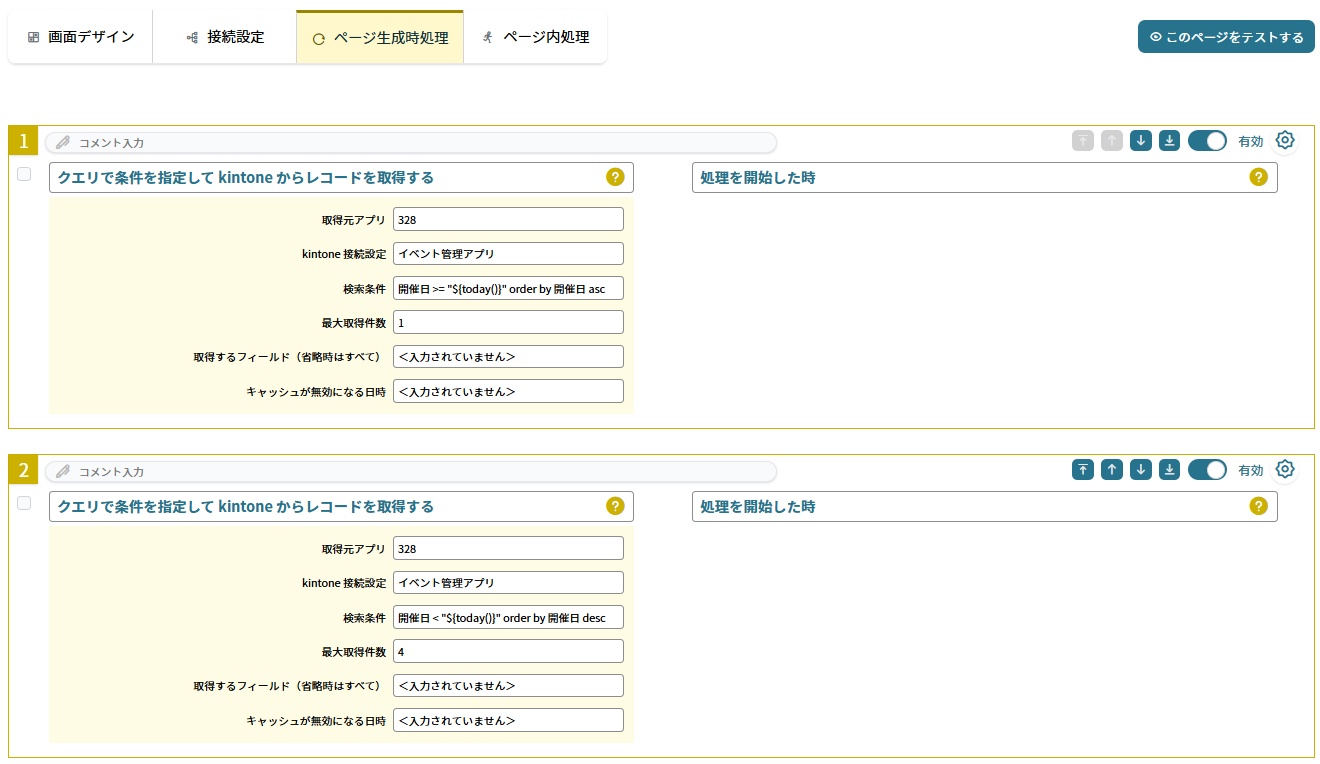The image size is (1320, 764).
Task: Click 取得するフィールド field in block 1
Action: pos(508,357)
